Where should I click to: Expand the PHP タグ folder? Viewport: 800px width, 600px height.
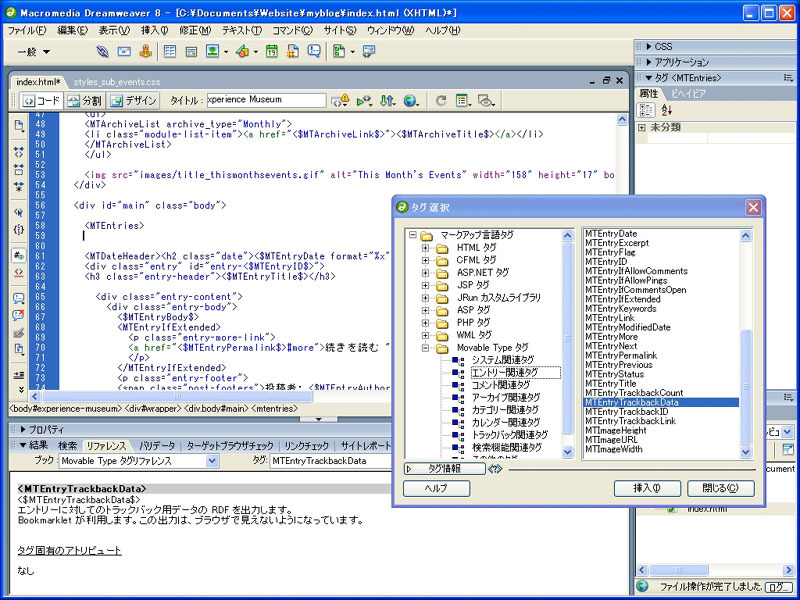click(425, 322)
